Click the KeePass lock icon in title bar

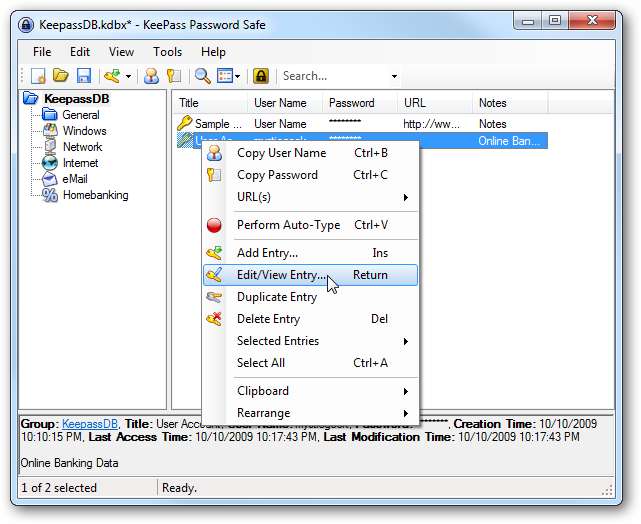tap(26, 25)
